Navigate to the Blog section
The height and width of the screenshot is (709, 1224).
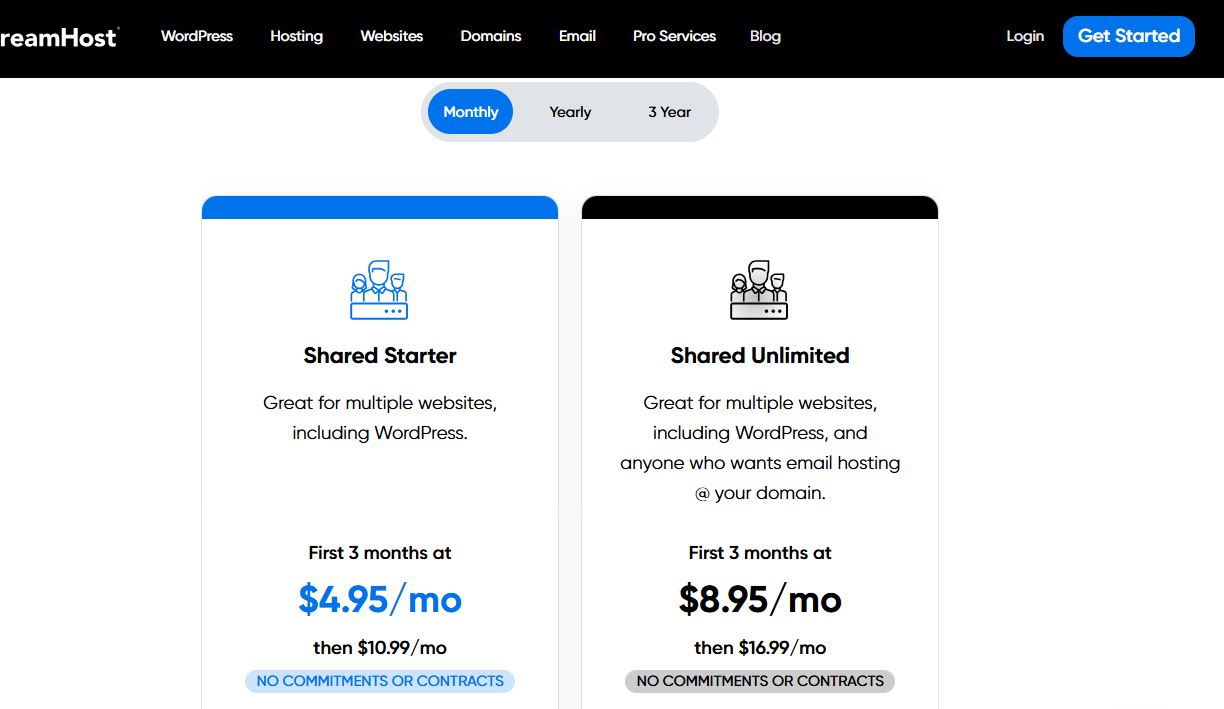tap(765, 36)
